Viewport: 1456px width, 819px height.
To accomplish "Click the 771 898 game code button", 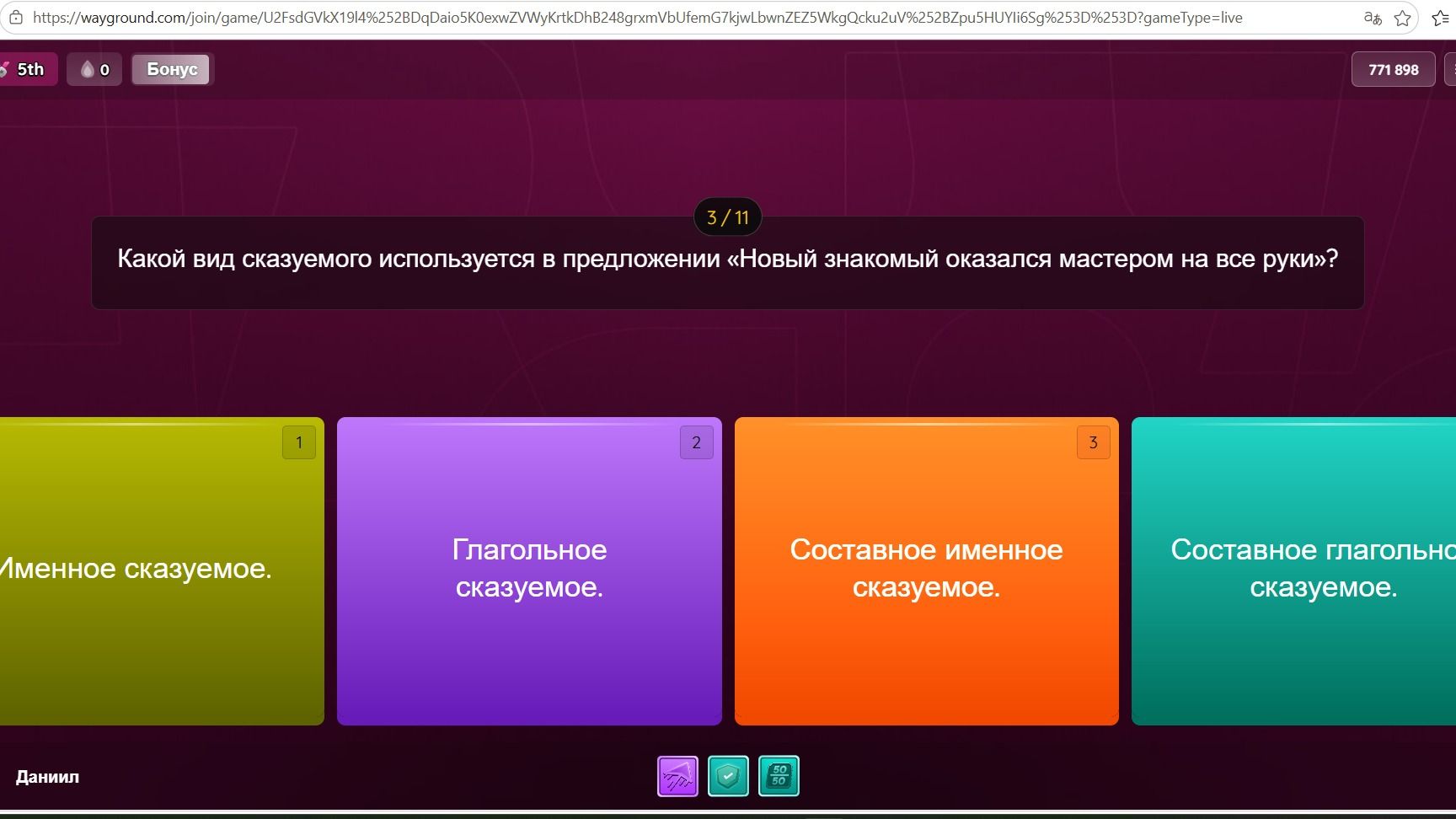I will point(1393,69).
